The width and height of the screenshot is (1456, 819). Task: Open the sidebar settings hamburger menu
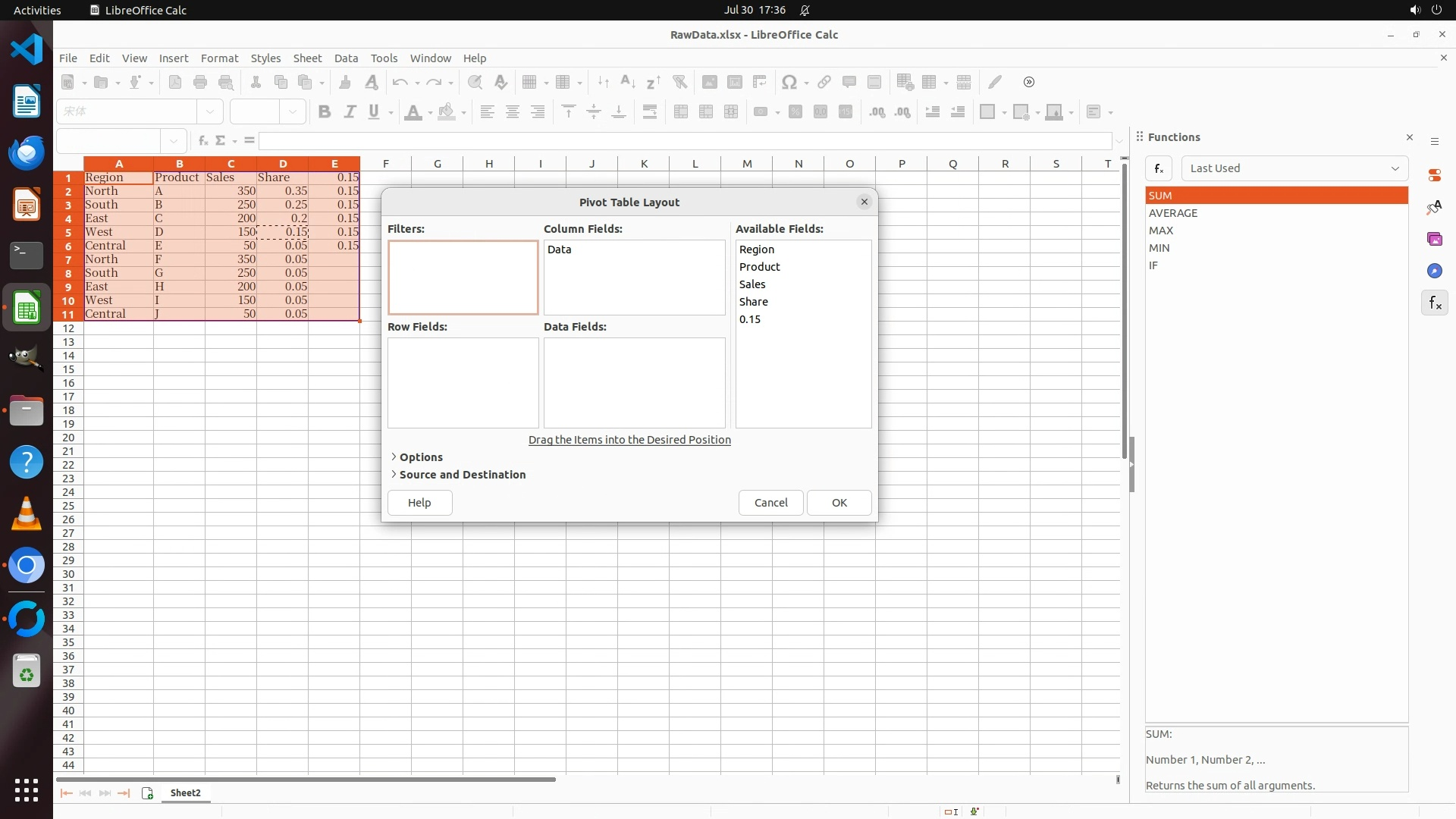click(1434, 142)
